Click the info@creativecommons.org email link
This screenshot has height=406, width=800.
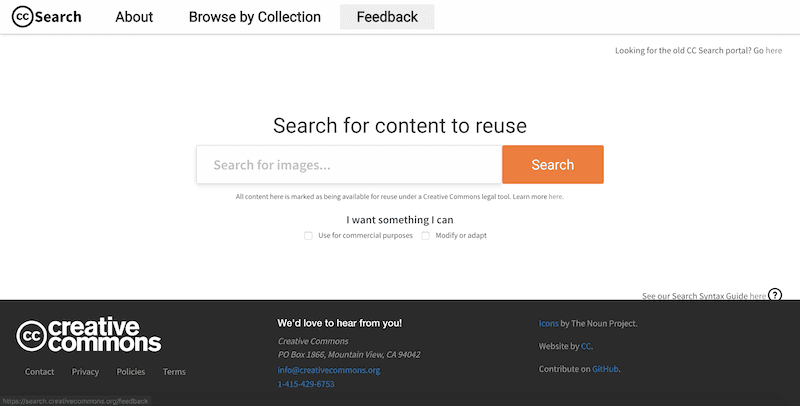click(x=328, y=370)
